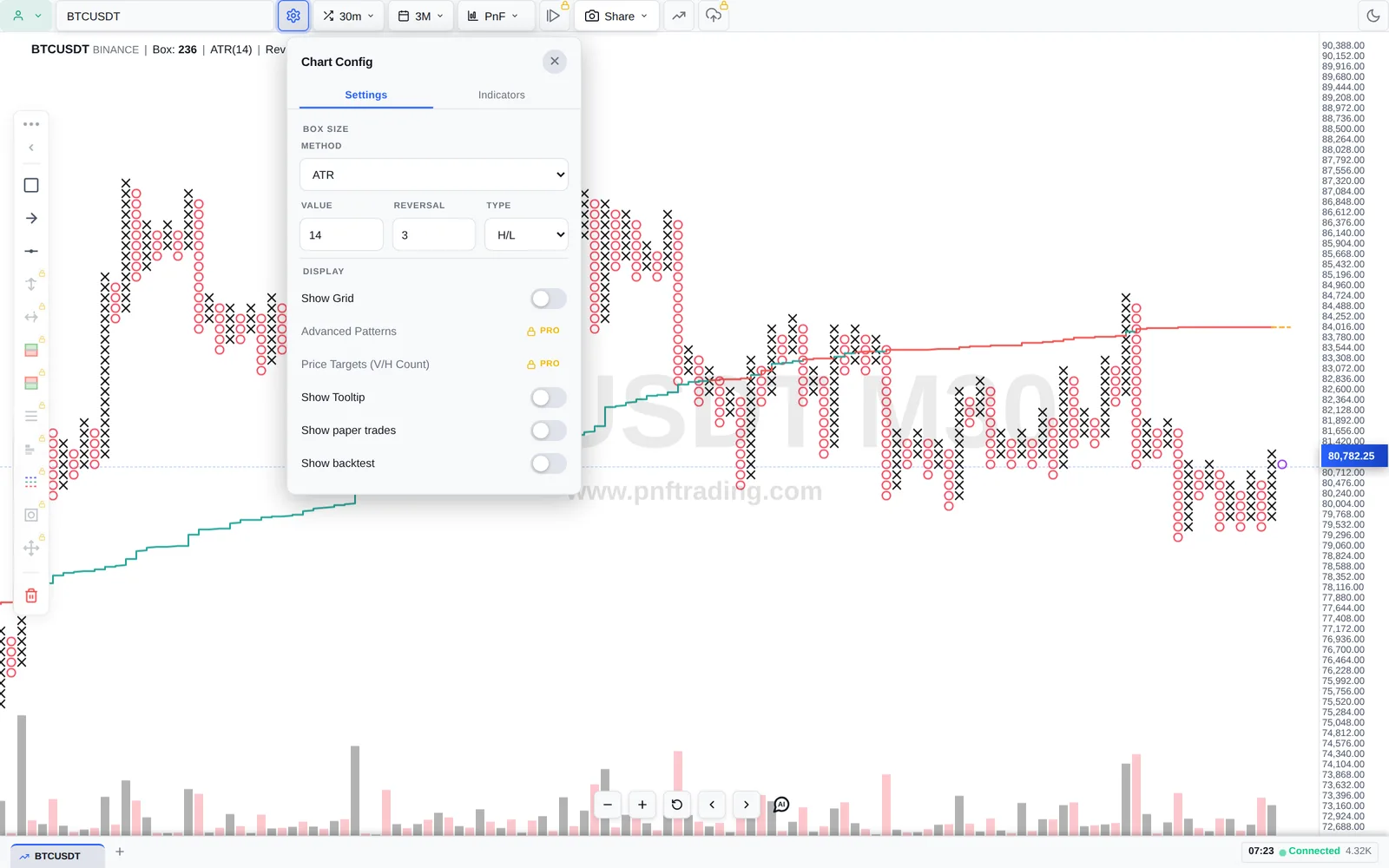Open the AI chat assistant icon
The width and height of the screenshot is (1389, 868).
tap(781, 805)
